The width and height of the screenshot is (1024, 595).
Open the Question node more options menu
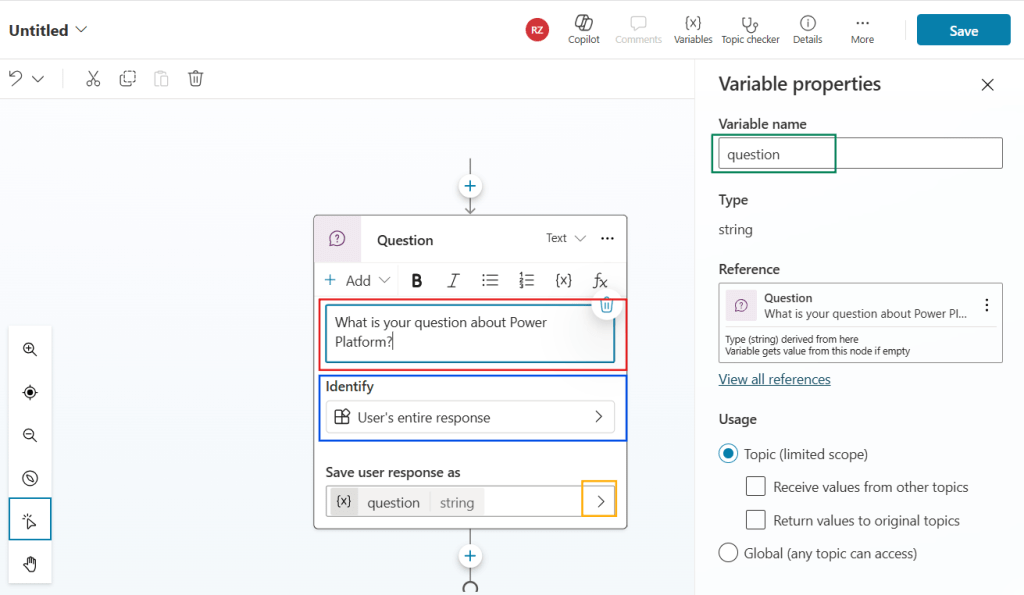[x=607, y=239]
